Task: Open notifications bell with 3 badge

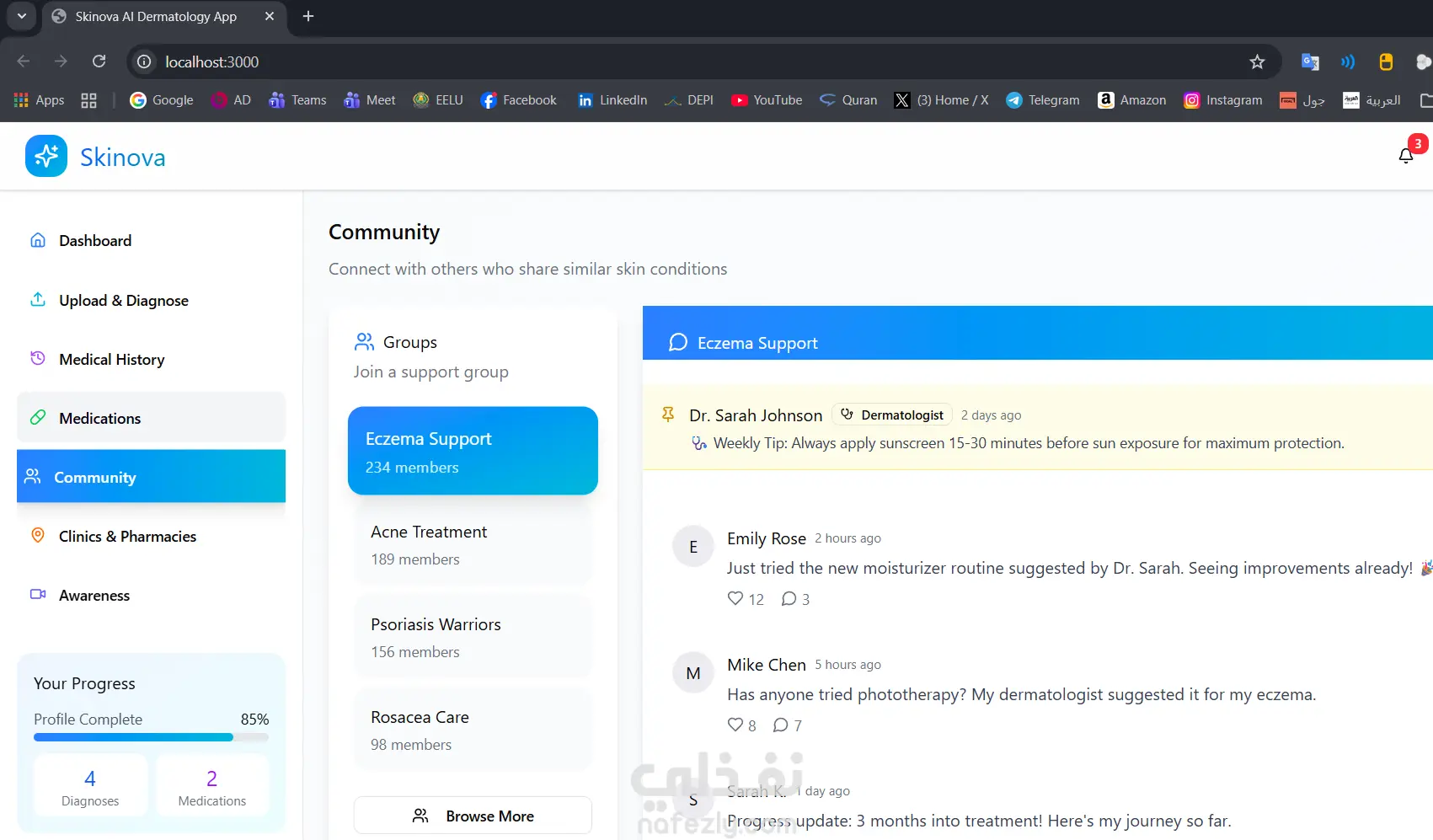Action: tap(1406, 155)
